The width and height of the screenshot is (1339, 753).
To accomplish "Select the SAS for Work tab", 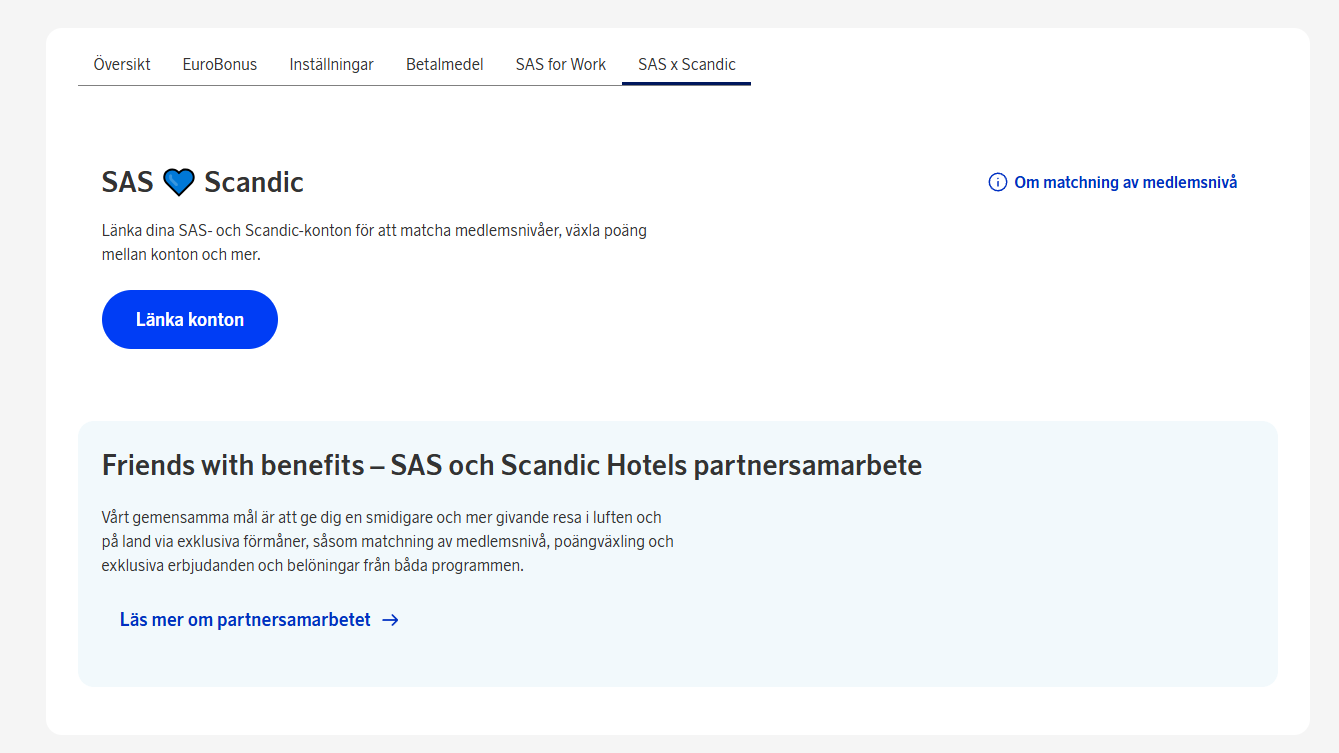I will 560,64.
